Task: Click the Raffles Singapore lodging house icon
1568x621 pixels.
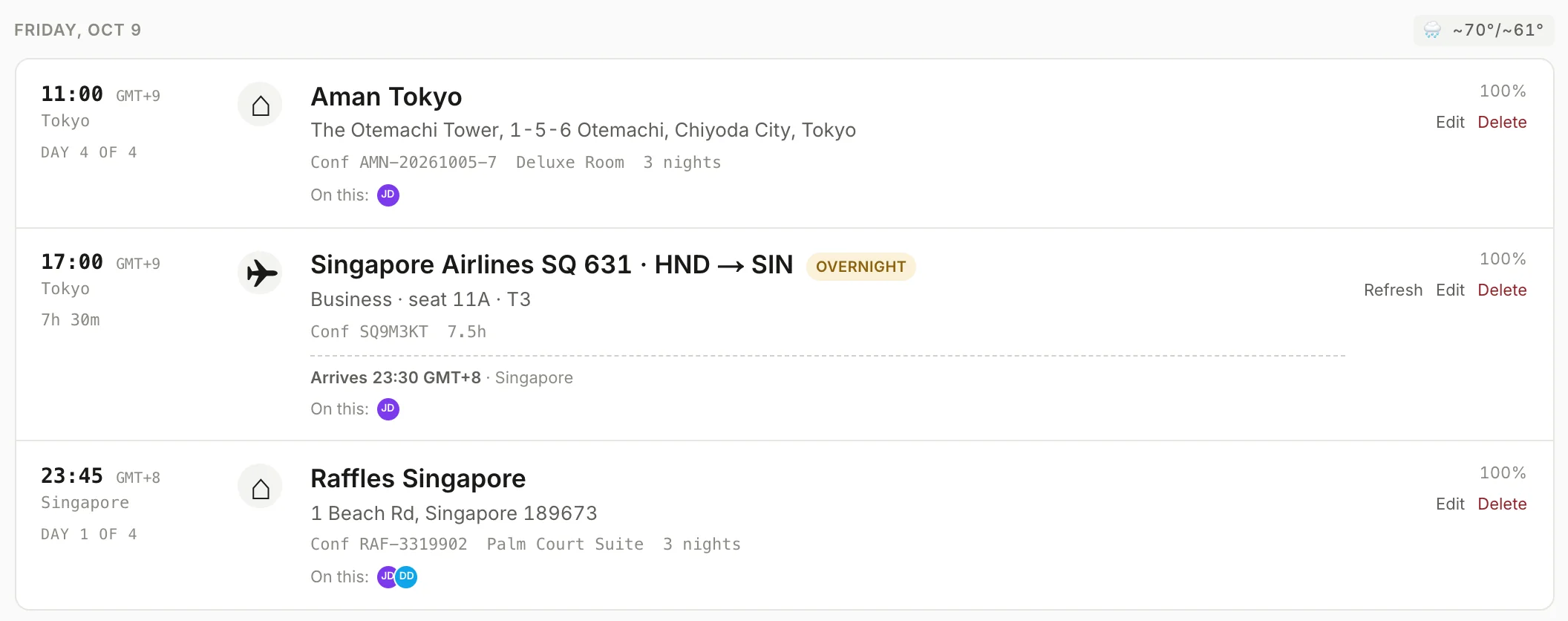Action: (260, 487)
